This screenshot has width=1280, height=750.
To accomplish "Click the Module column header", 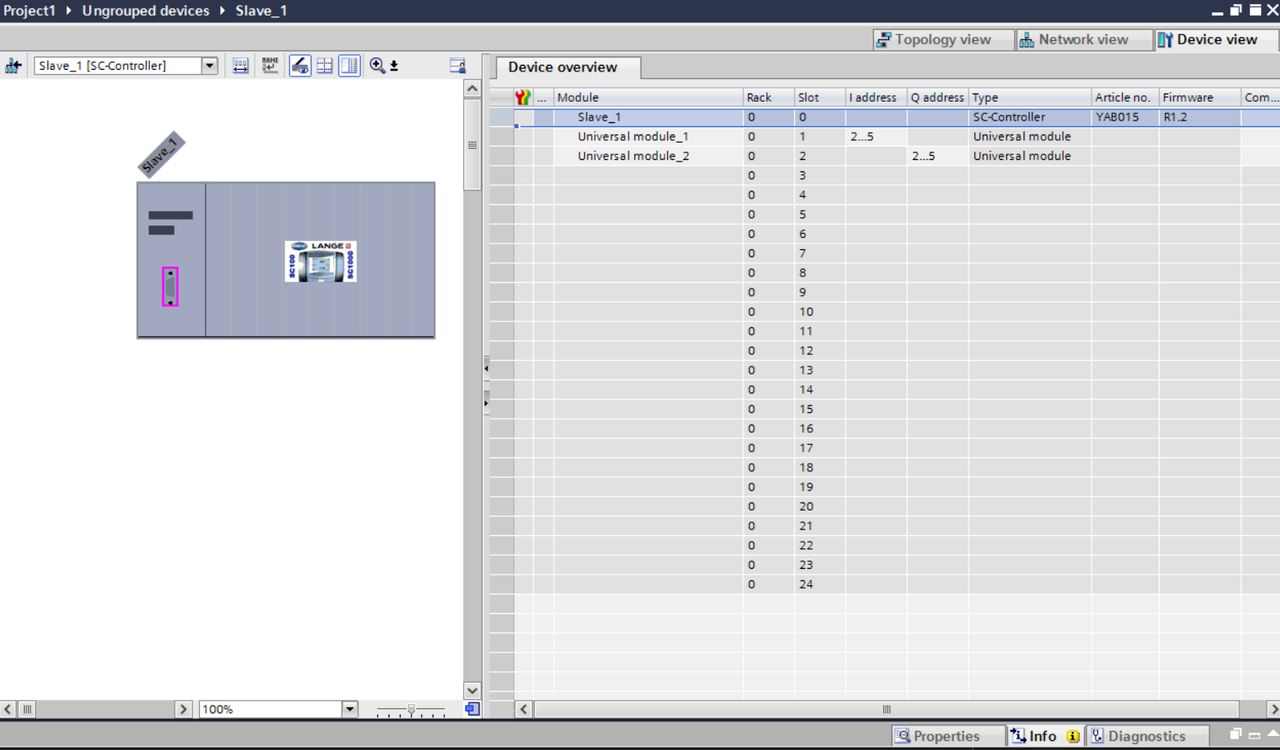I will click(x=648, y=98).
